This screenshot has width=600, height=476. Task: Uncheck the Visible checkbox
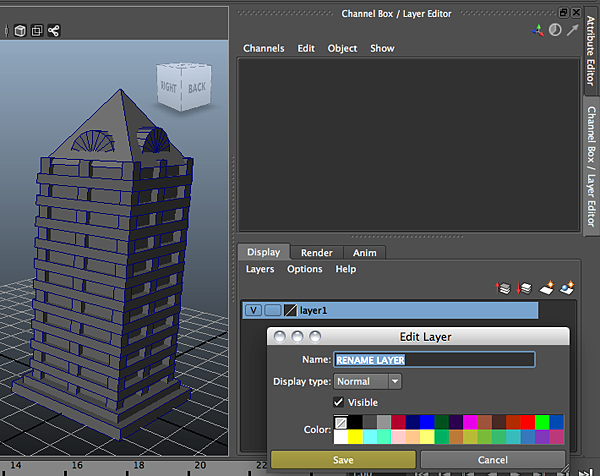point(338,402)
